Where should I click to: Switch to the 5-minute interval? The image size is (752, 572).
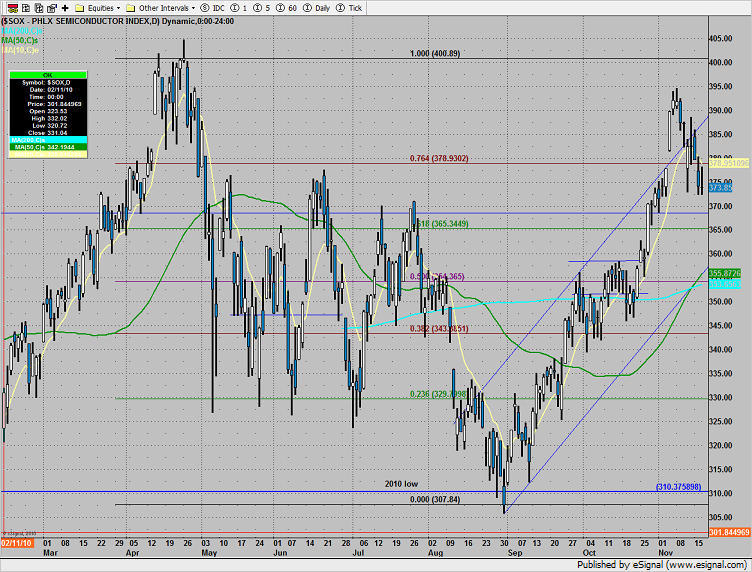tap(262, 8)
